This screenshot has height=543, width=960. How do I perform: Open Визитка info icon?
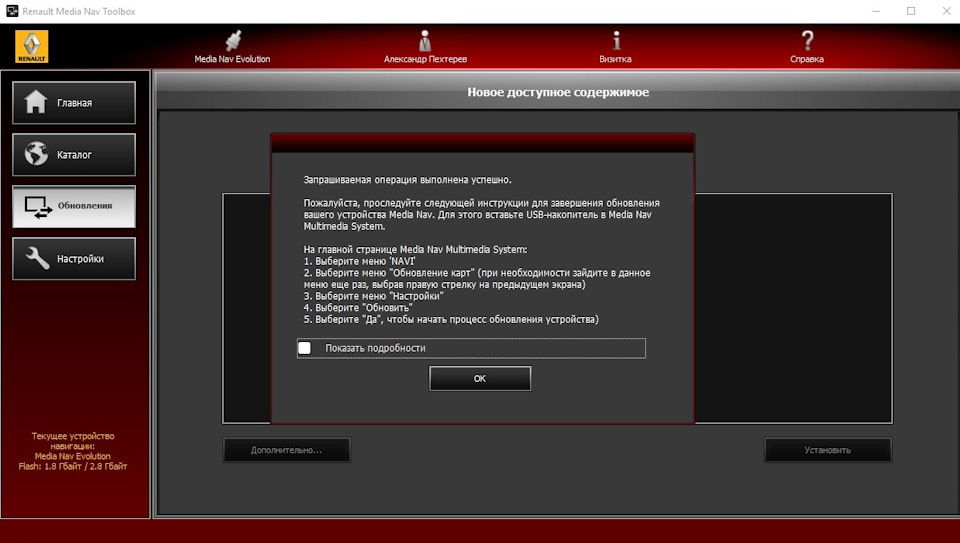(x=616, y=40)
